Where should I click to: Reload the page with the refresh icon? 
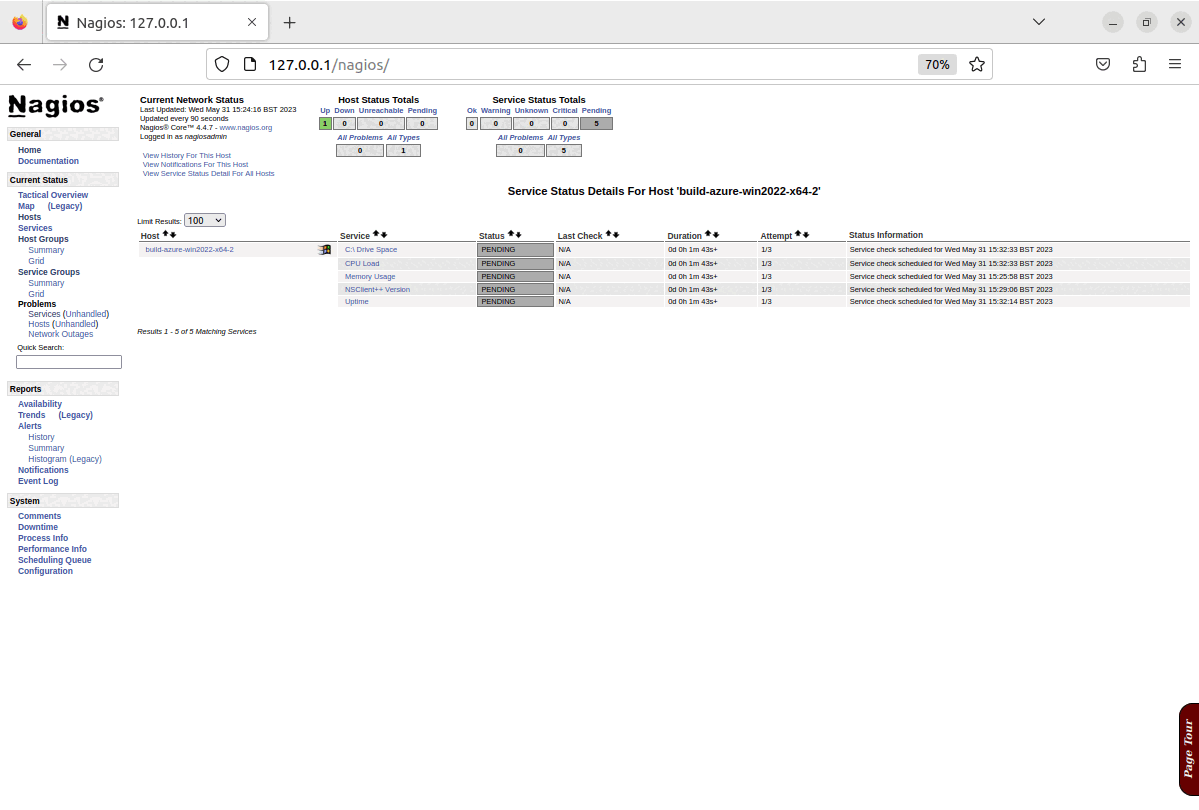[x=96, y=63]
